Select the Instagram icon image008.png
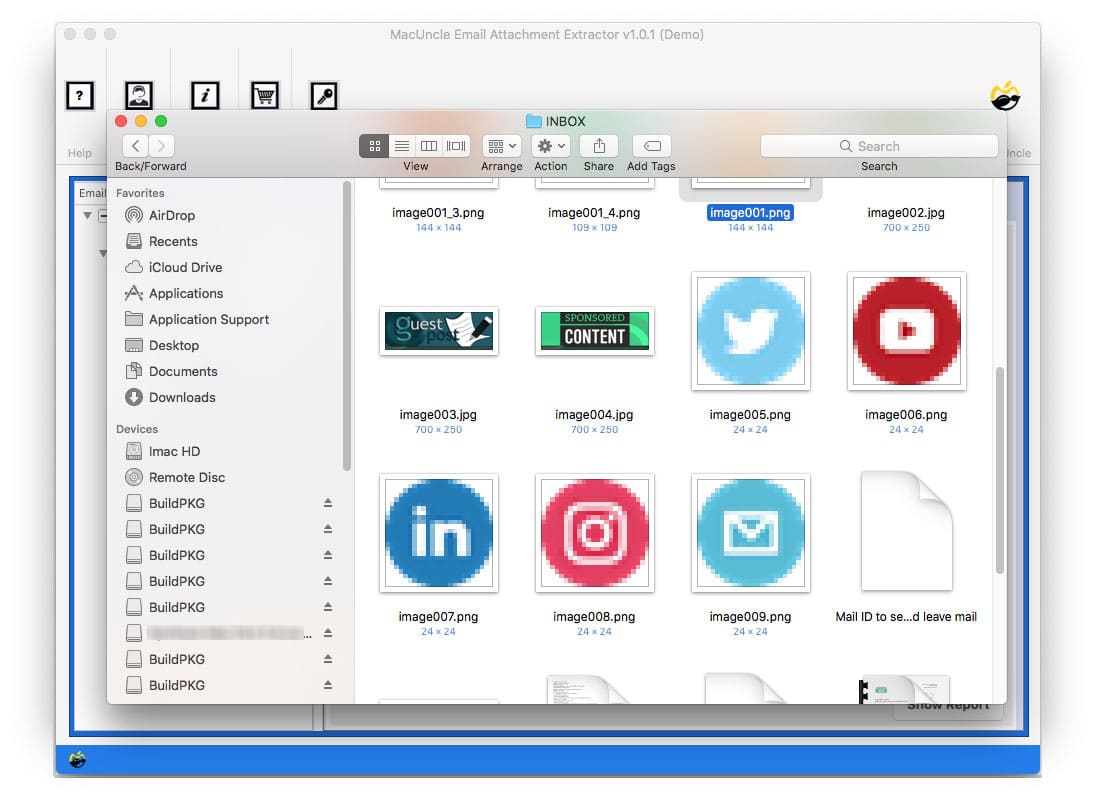 pos(595,533)
